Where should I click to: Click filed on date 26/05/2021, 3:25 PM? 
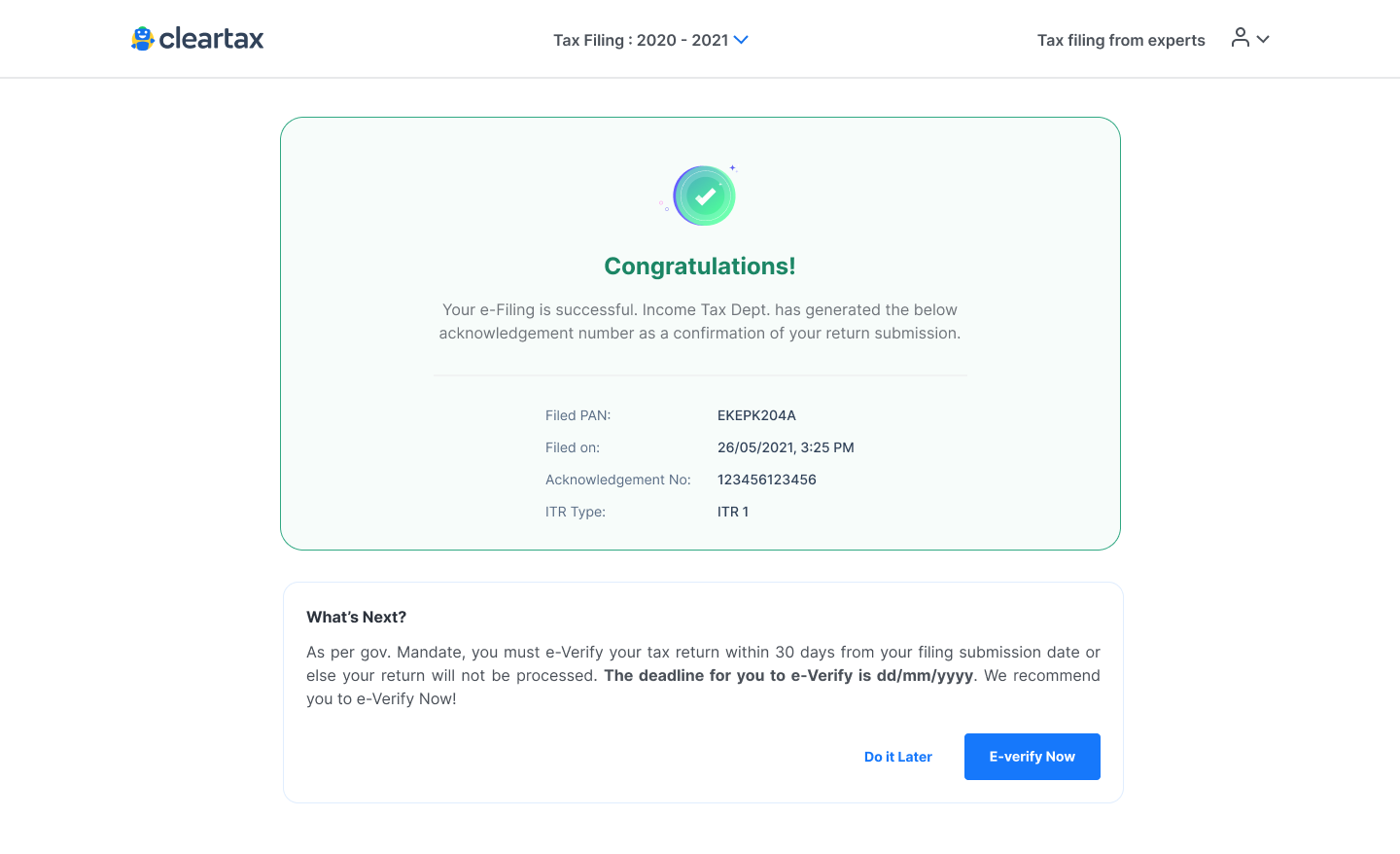click(x=786, y=447)
